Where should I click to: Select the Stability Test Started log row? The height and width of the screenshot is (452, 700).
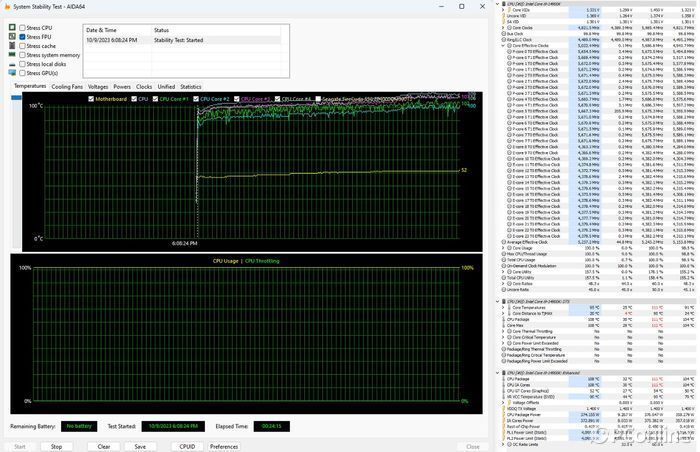click(x=183, y=40)
